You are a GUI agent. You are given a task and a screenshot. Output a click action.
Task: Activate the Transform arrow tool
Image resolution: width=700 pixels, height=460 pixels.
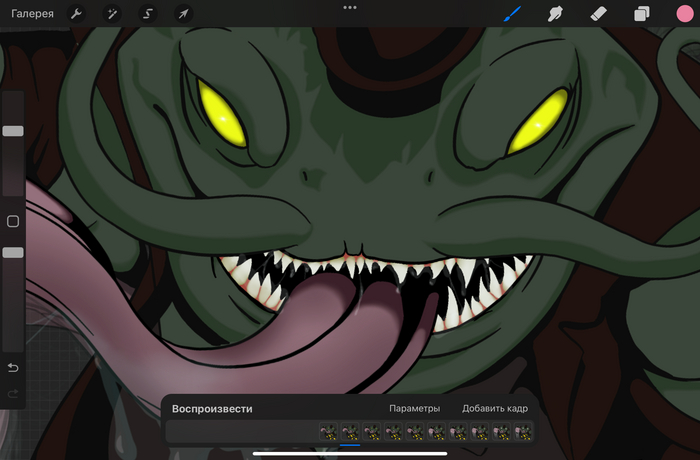[183, 14]
